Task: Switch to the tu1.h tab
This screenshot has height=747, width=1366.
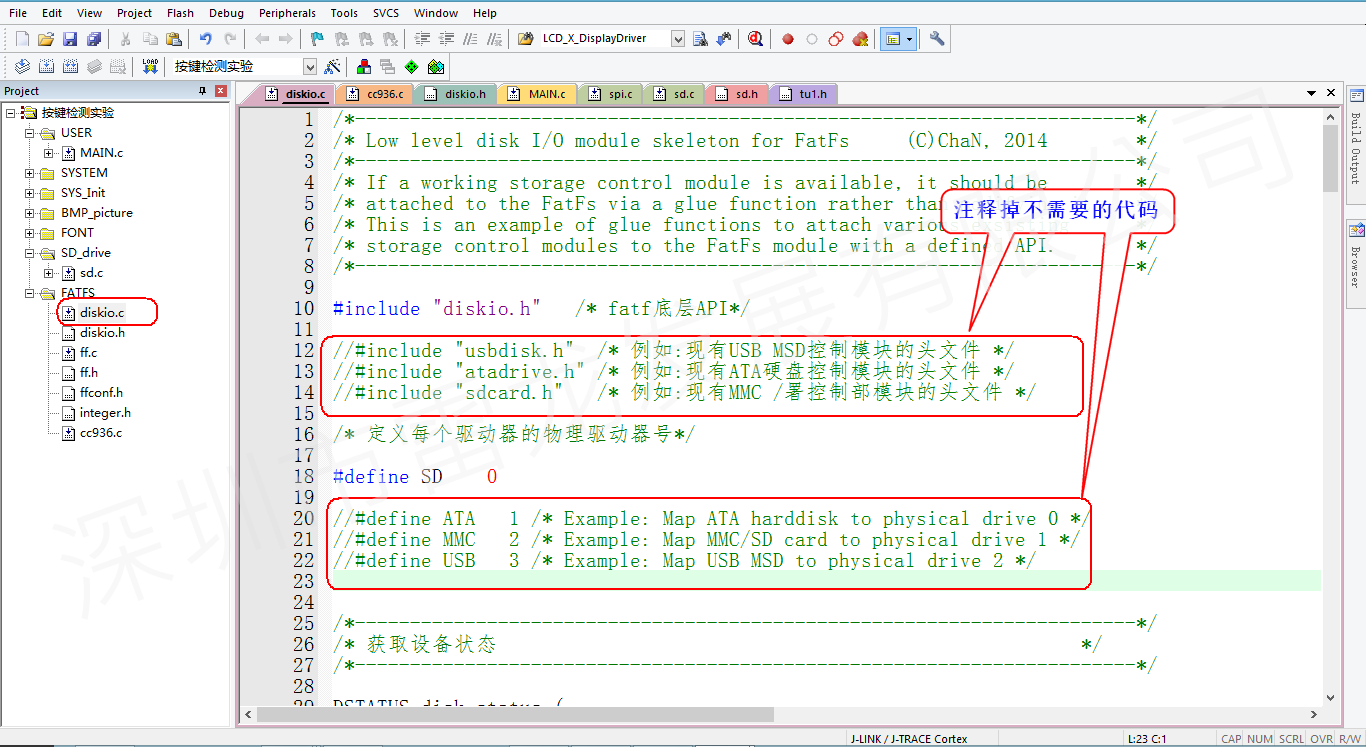Action: 803,94
